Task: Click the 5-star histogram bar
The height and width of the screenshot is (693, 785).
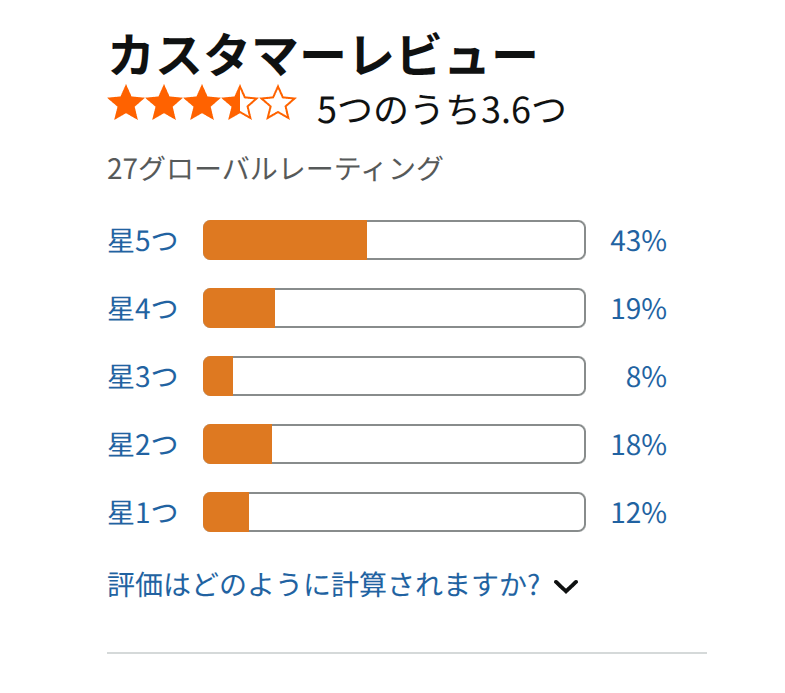Action: (394, 240)
